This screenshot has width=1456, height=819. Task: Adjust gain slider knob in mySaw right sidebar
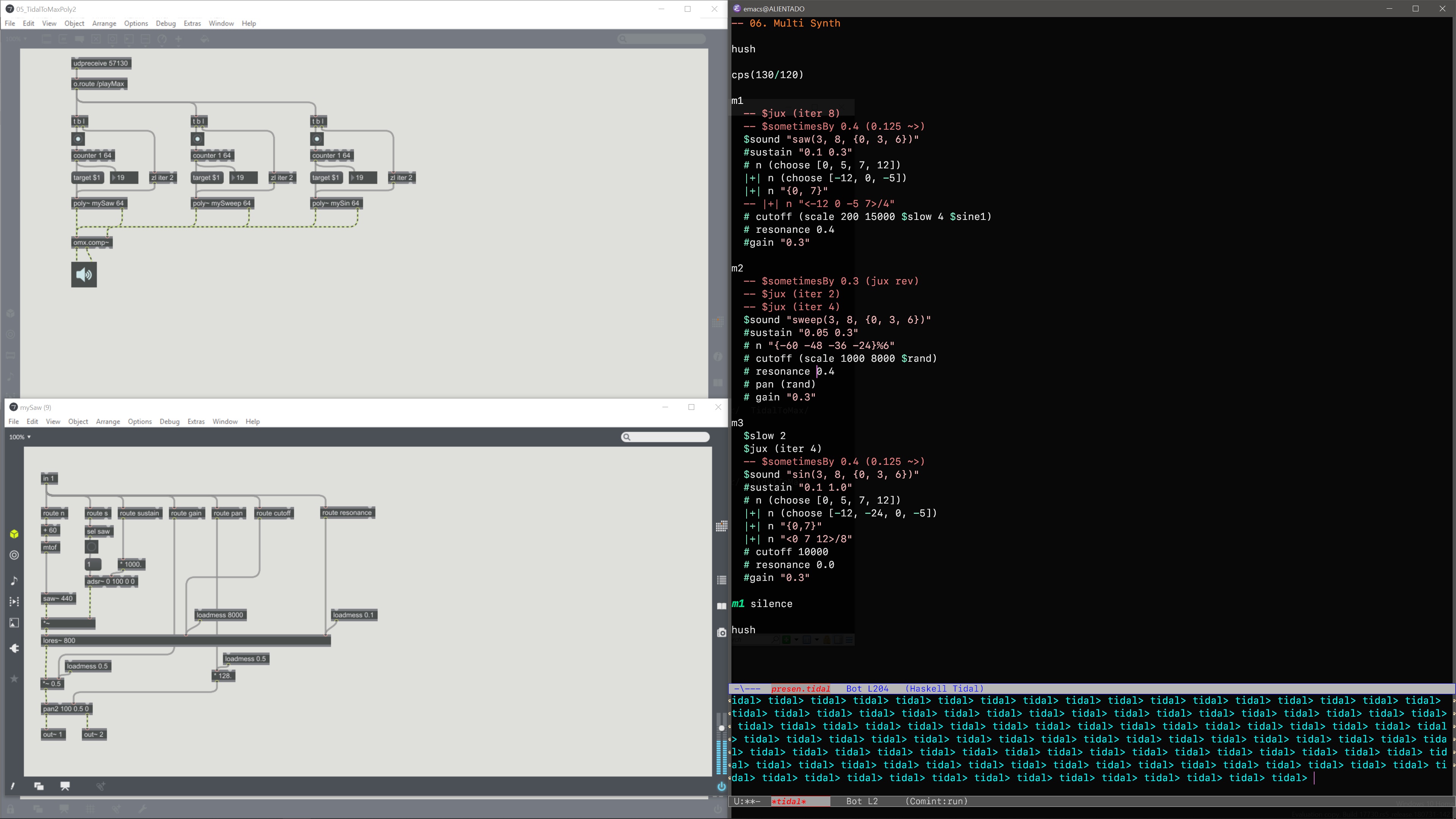pyautogui.click(x=721, y=728)
